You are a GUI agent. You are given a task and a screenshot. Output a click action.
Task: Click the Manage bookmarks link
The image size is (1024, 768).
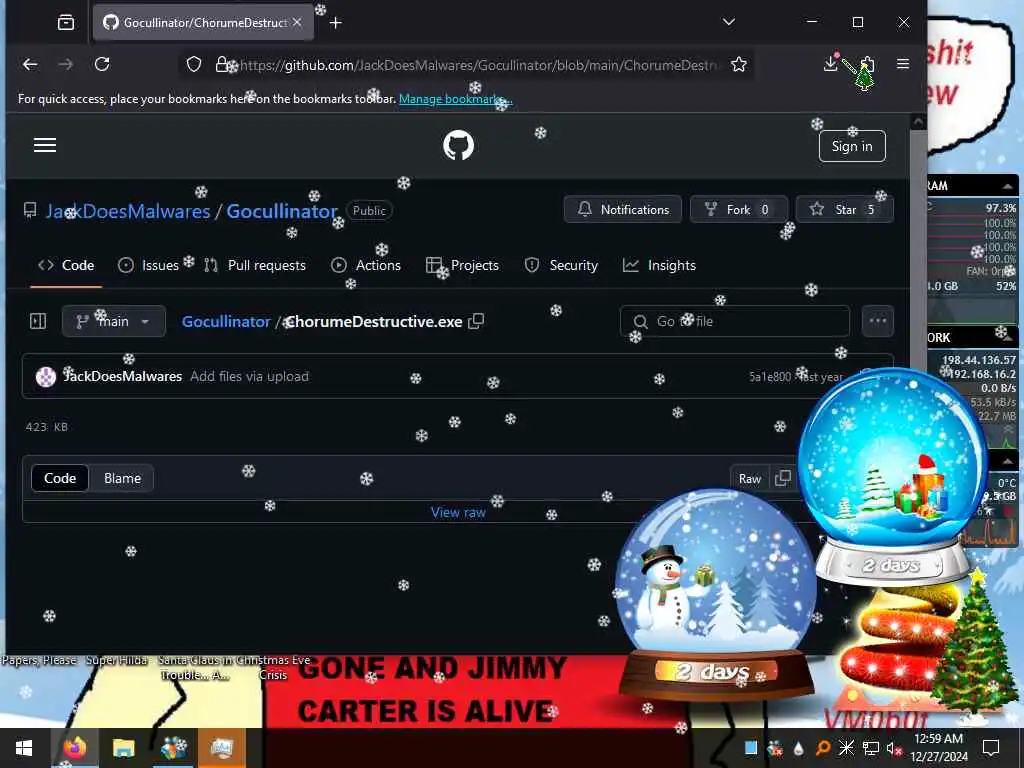coord(455,99)
